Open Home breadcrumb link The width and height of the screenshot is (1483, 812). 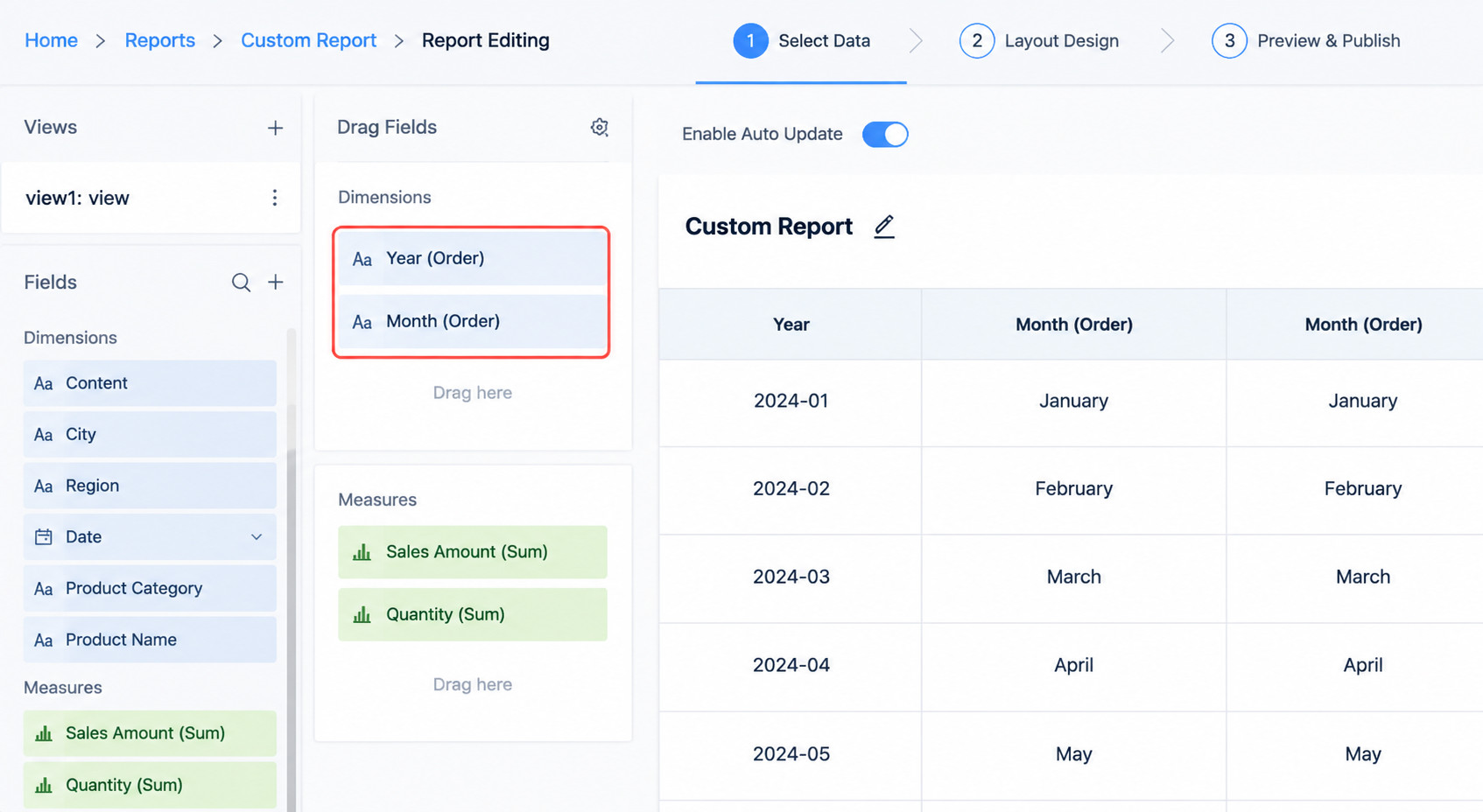point(51,40)
